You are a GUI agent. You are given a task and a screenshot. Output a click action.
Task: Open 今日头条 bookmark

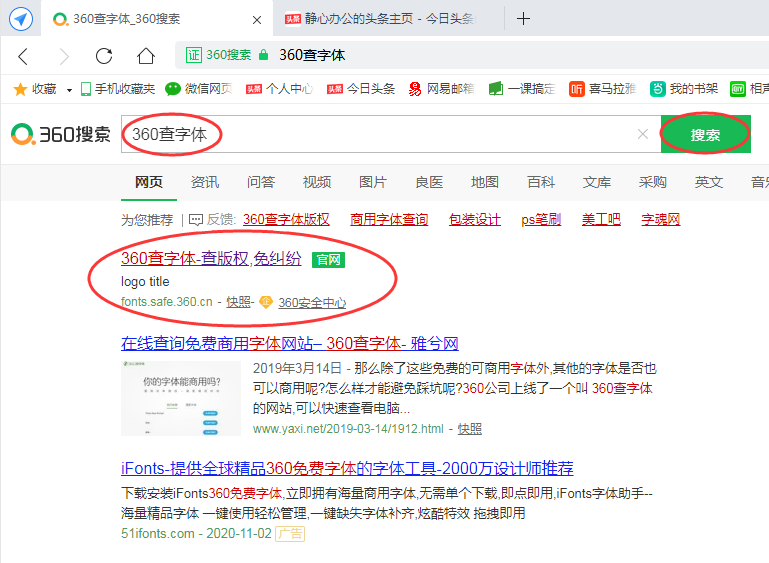[x=361, y=89]
